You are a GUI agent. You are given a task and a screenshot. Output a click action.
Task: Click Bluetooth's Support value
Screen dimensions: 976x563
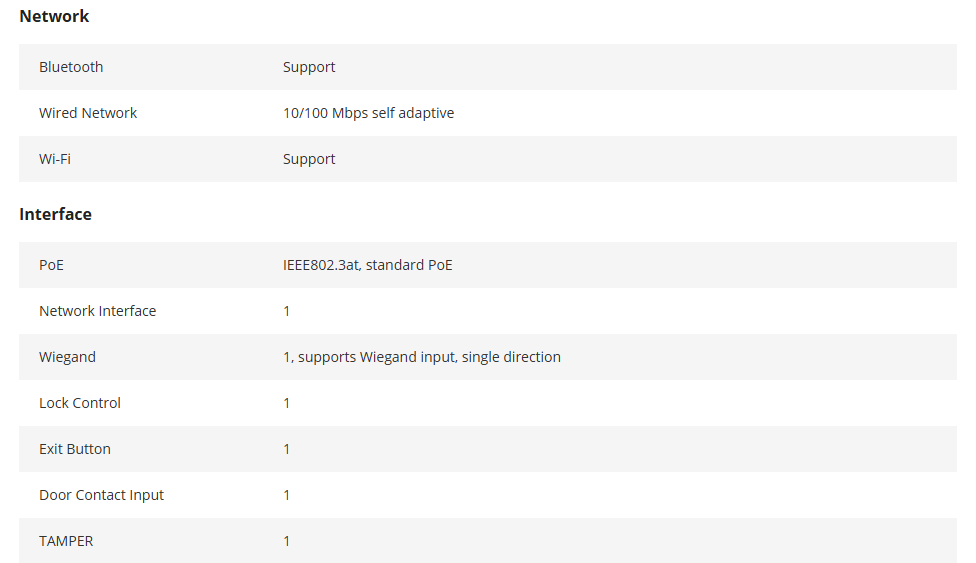pos(309,67)
